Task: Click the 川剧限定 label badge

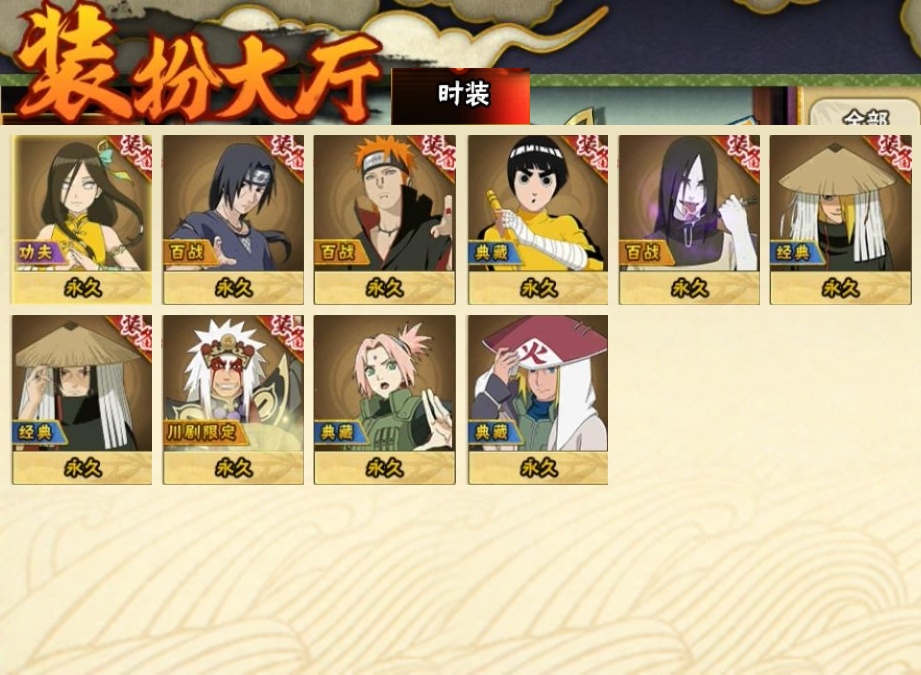Action: tap(201, 433)
